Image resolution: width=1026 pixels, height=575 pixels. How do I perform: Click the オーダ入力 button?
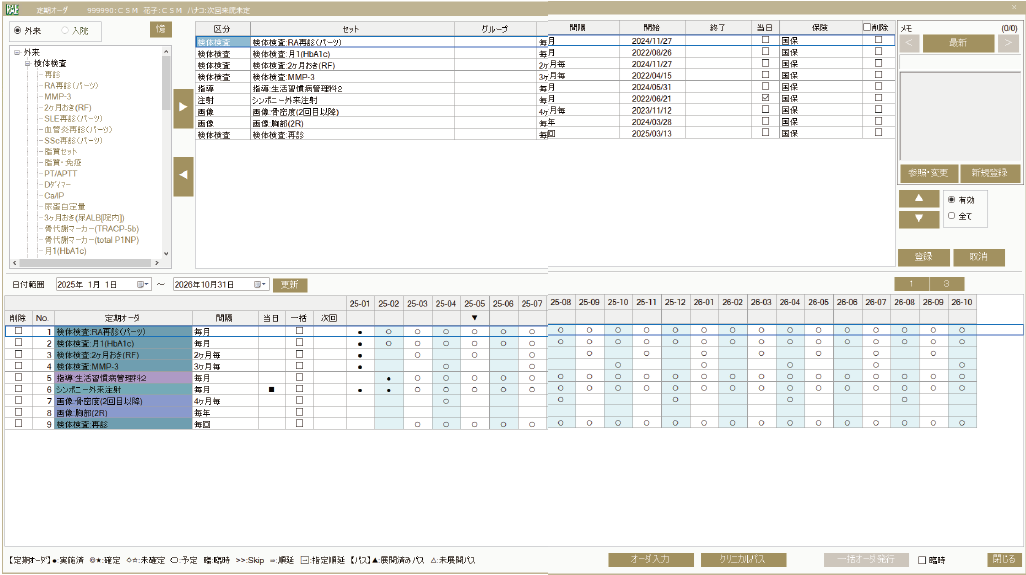pyautogui.click(x=650, y=559)
